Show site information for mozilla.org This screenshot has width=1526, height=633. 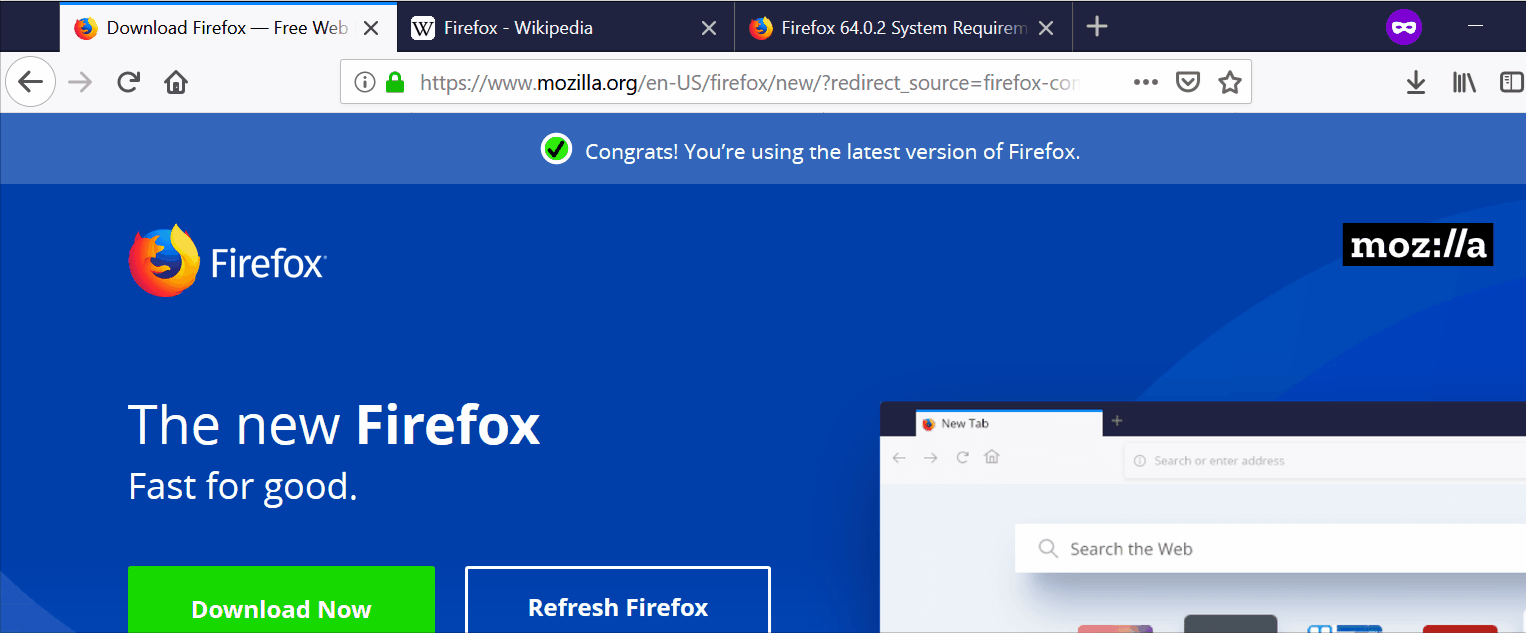pos(365,82)
